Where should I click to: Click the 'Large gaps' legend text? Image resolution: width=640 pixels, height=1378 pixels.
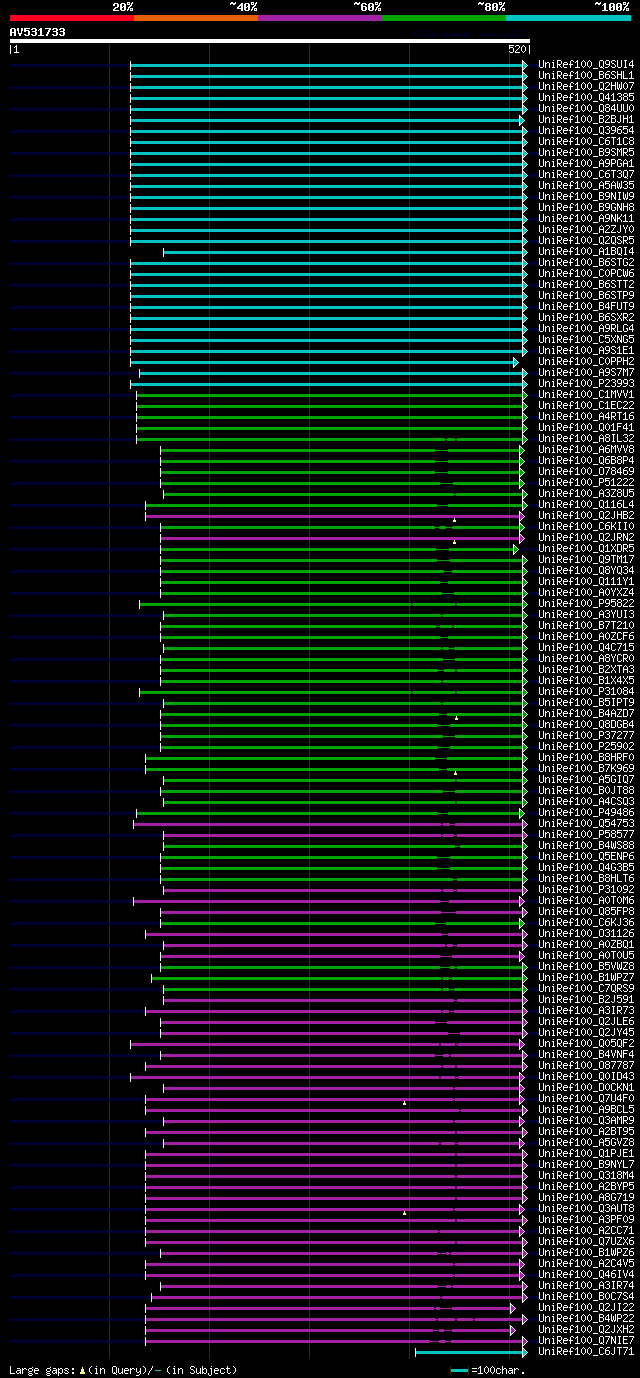click(43, 1369)
